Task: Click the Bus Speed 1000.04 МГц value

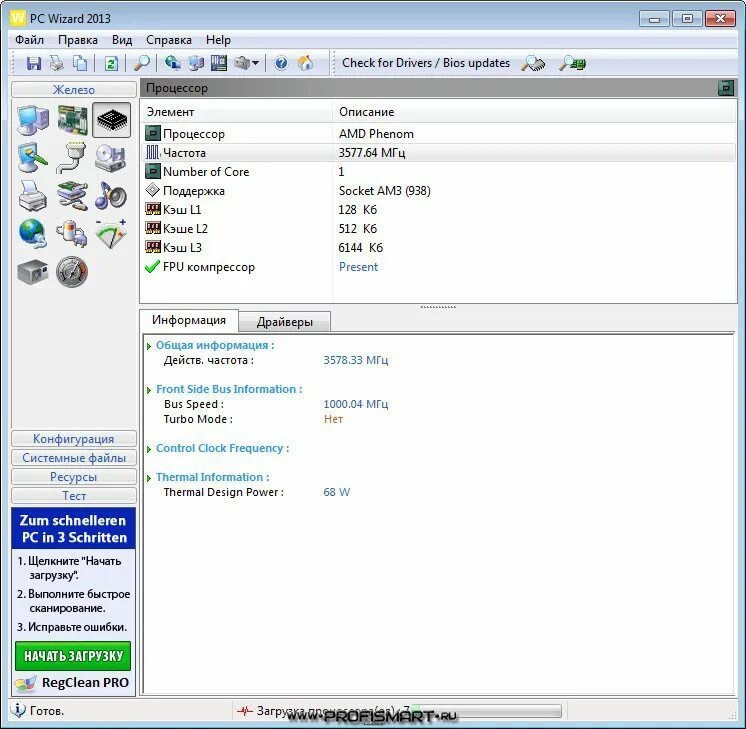Action: (356, 404)
